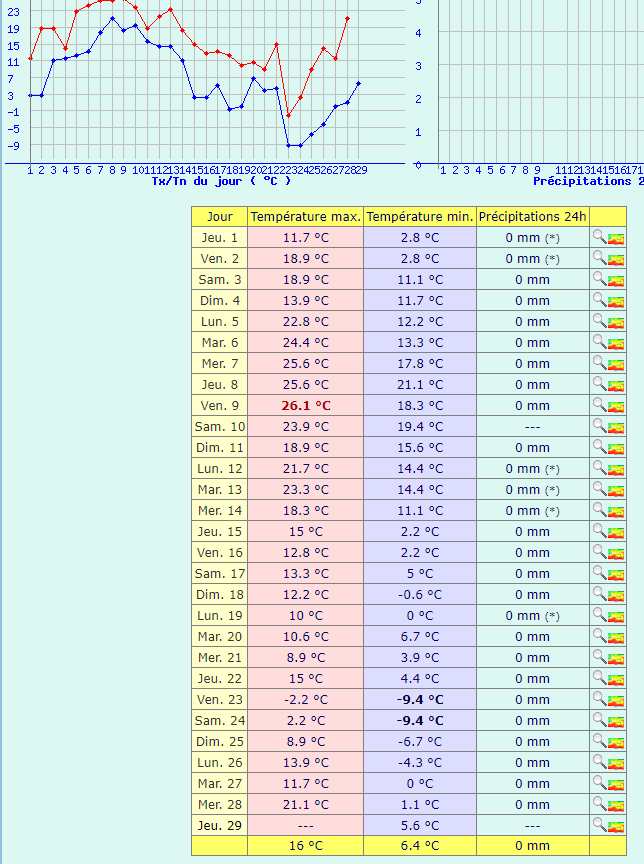
Task: Open the map icon for Ven. 2
Action: coord(616,259)
